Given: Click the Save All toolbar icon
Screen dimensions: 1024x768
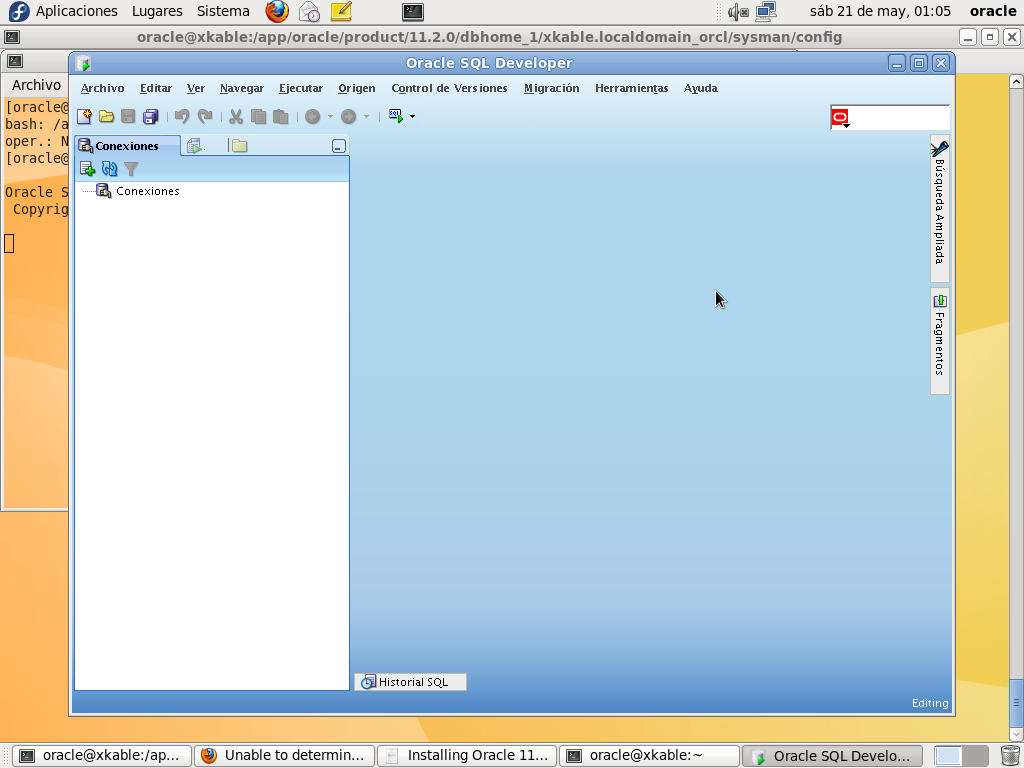Looking at the screenshot, I should tap(151, 116).
